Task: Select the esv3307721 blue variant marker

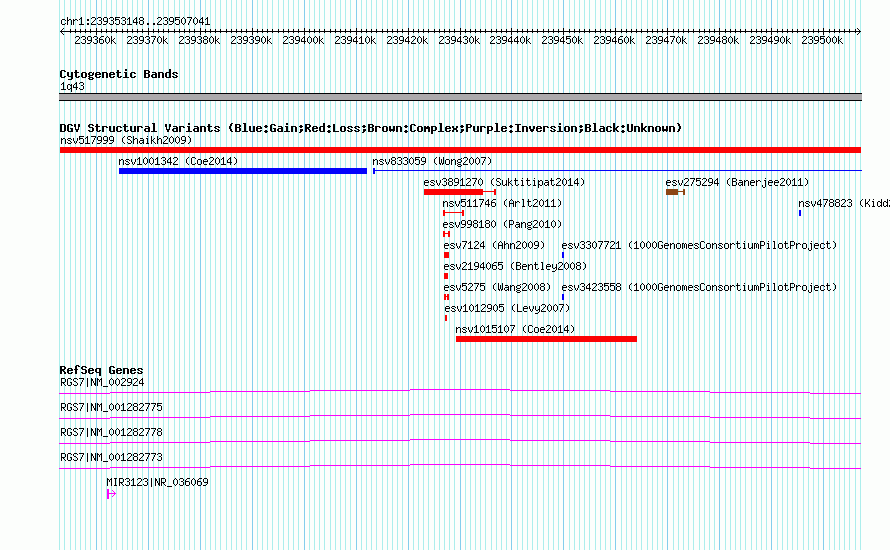Action: point(562,255)
